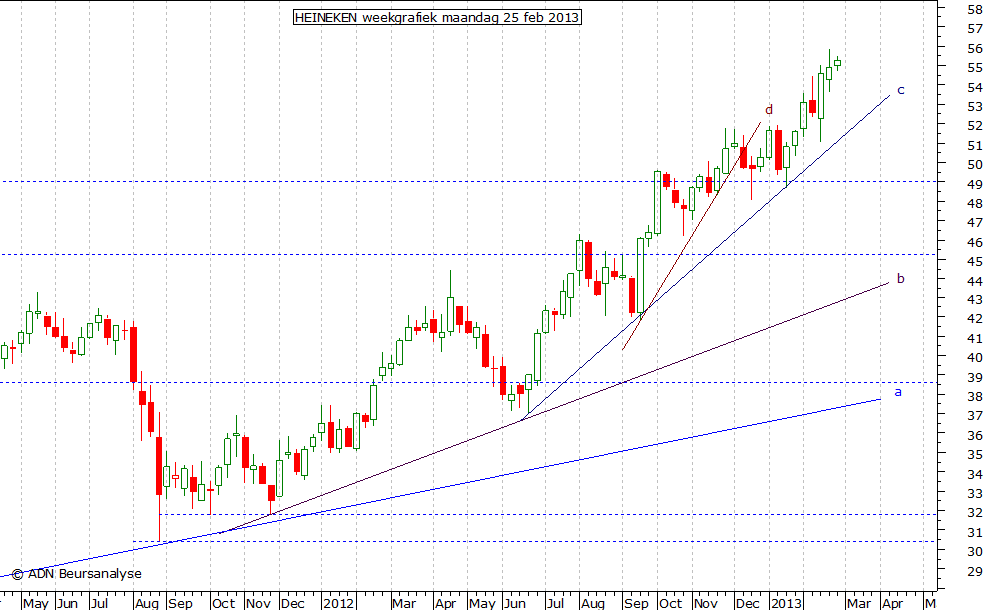Click price axis value 53
This screenshot has width=985, height=610.
tap(975, 106)
